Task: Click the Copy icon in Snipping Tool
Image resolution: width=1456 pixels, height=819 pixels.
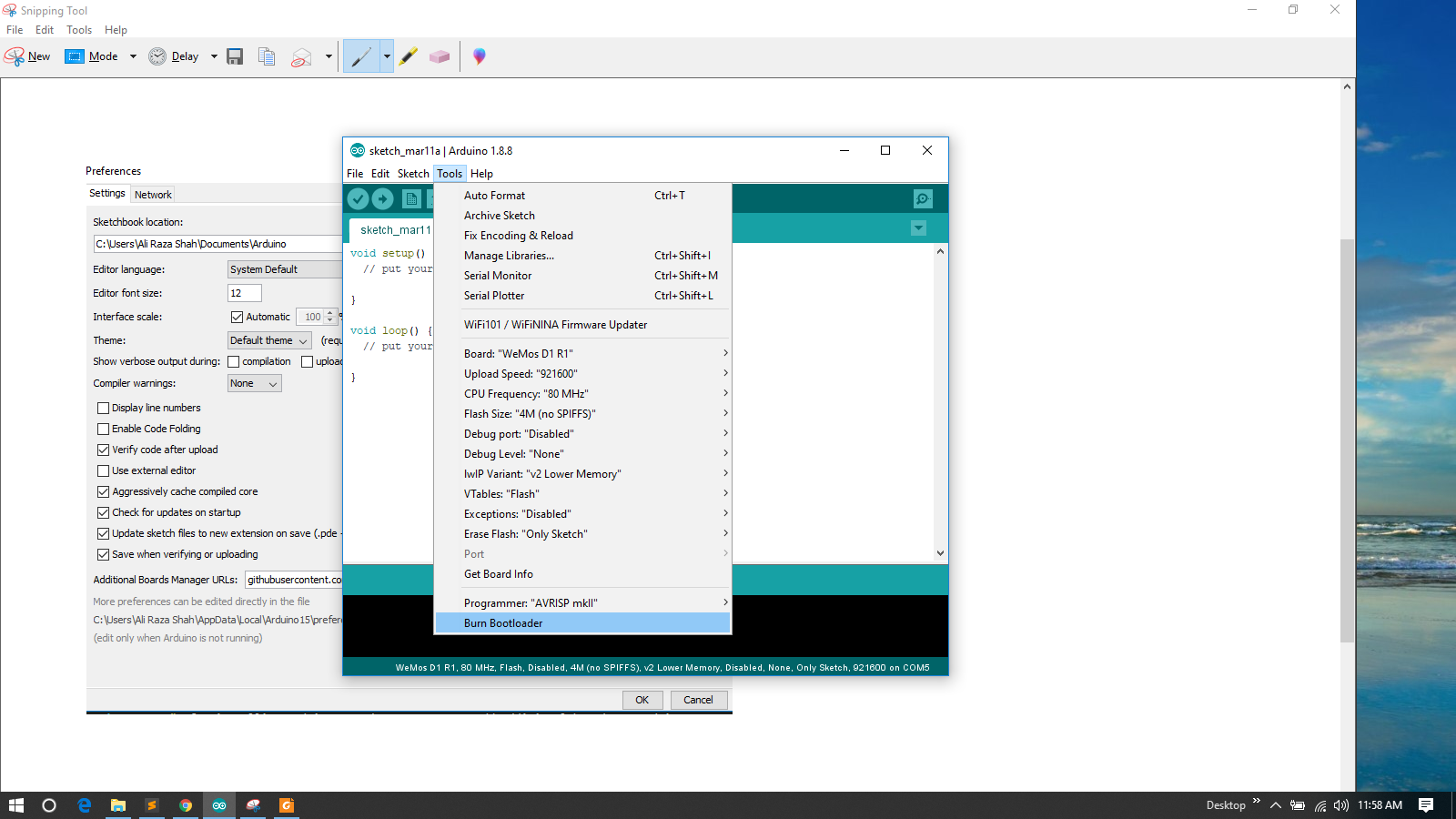Action: click(x=267, y=56)
